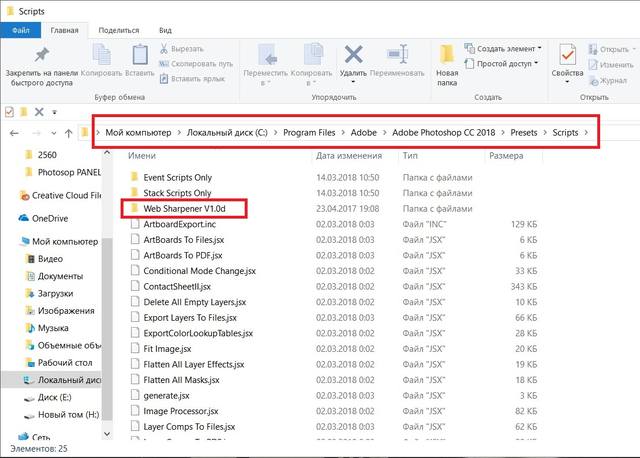Click the Forward navigation arrow
Viewport: 640px width, 458px height.
36,133
